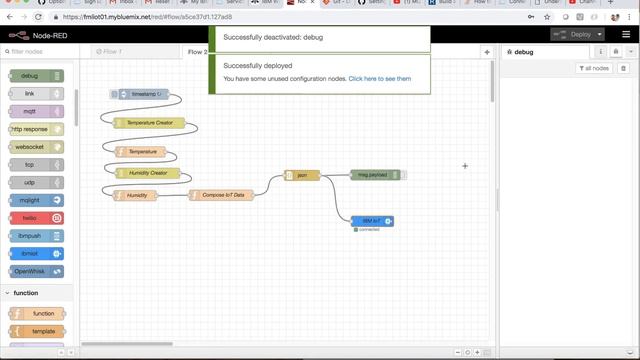This screenshot has height=360, width=640.
Task: Add a new flow tab
Action: [487, 52]
